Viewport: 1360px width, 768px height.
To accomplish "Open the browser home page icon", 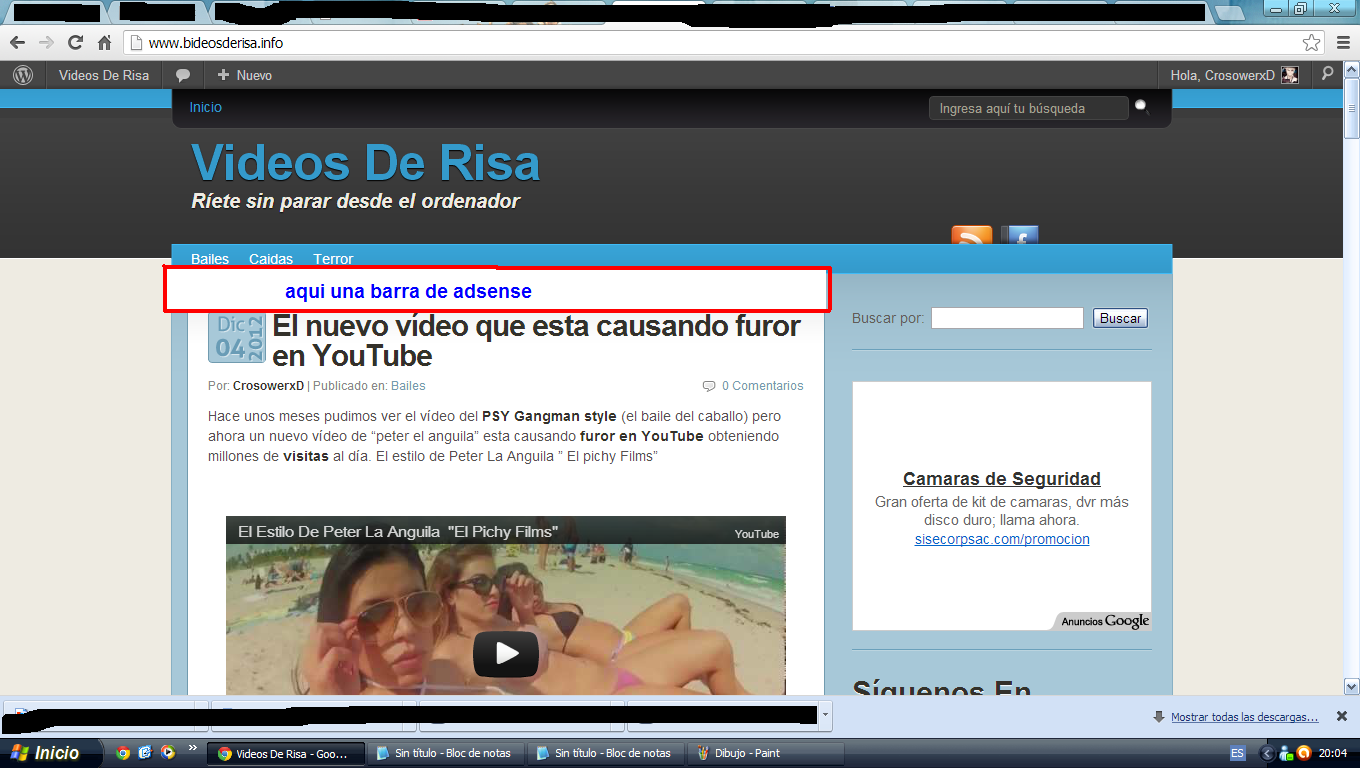I will pyautogui.click(x=104, y=42).
